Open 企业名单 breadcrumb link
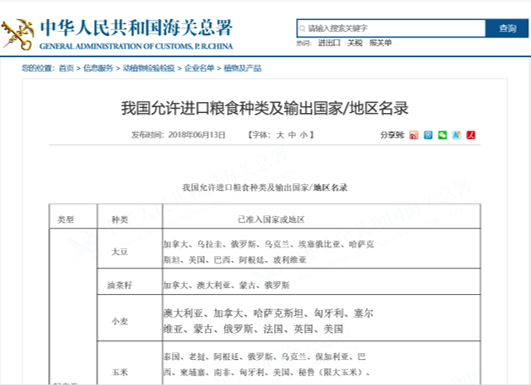531x385 pixels. pos(199,68)
